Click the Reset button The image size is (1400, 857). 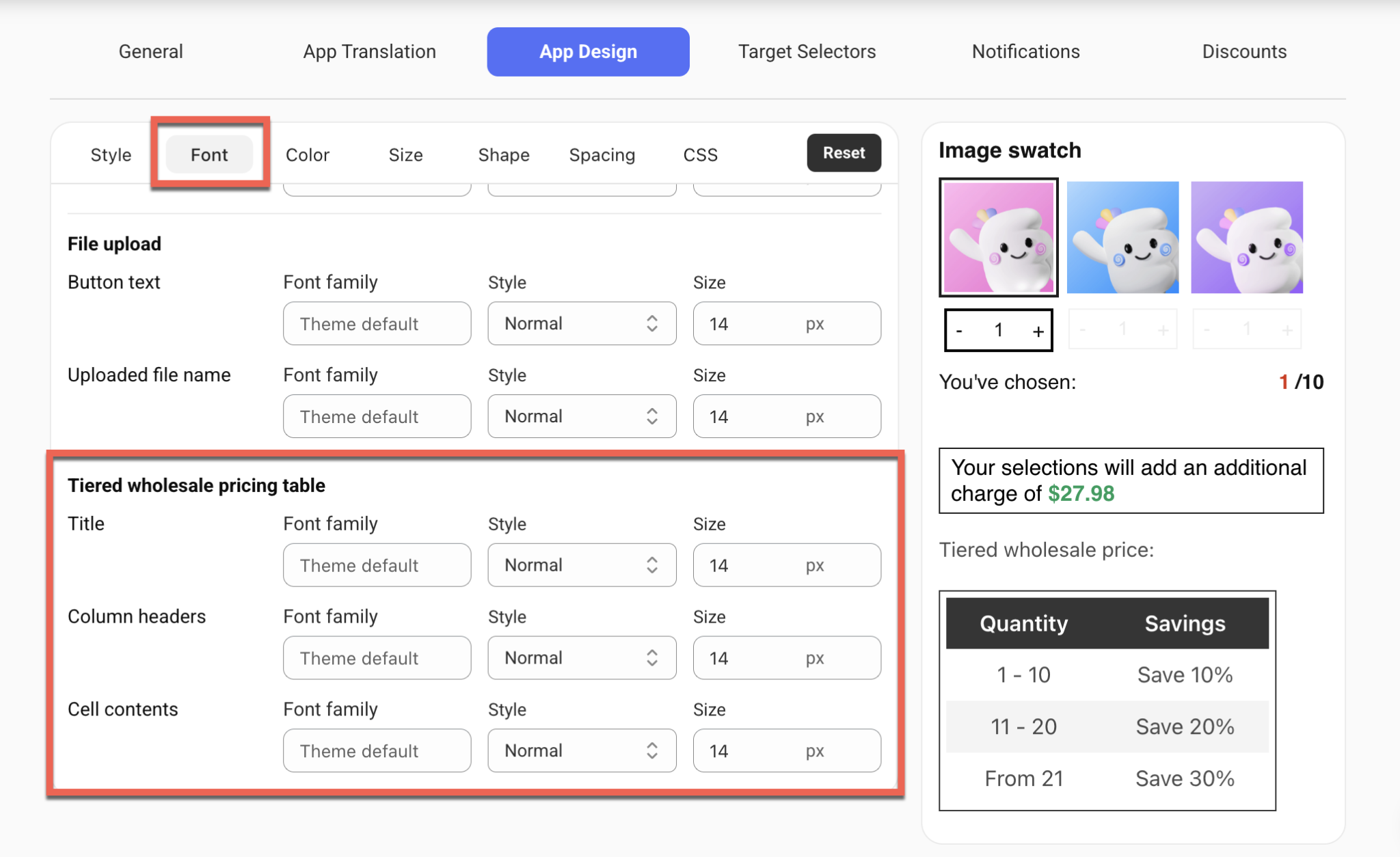coord(844,153)
